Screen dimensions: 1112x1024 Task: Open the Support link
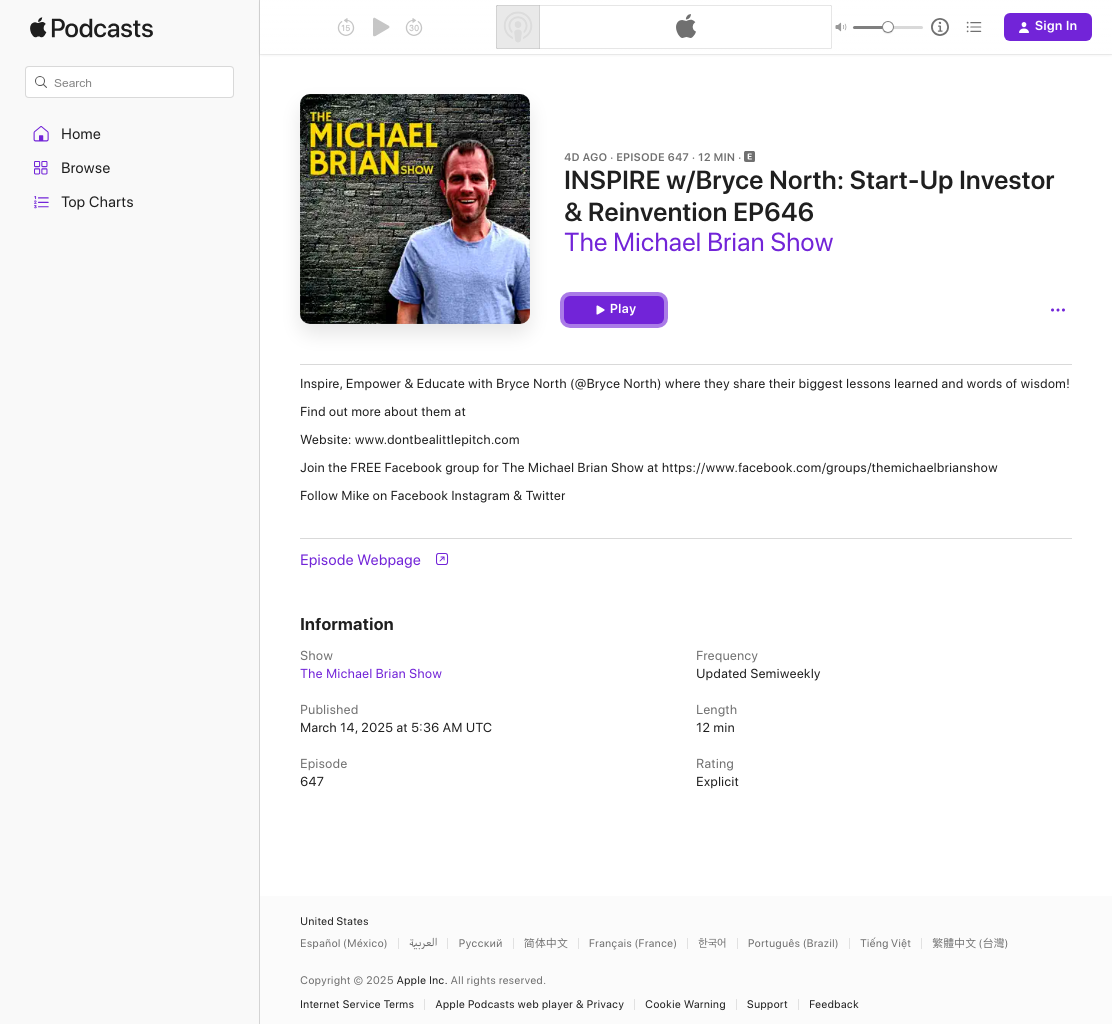[767, 1004]
